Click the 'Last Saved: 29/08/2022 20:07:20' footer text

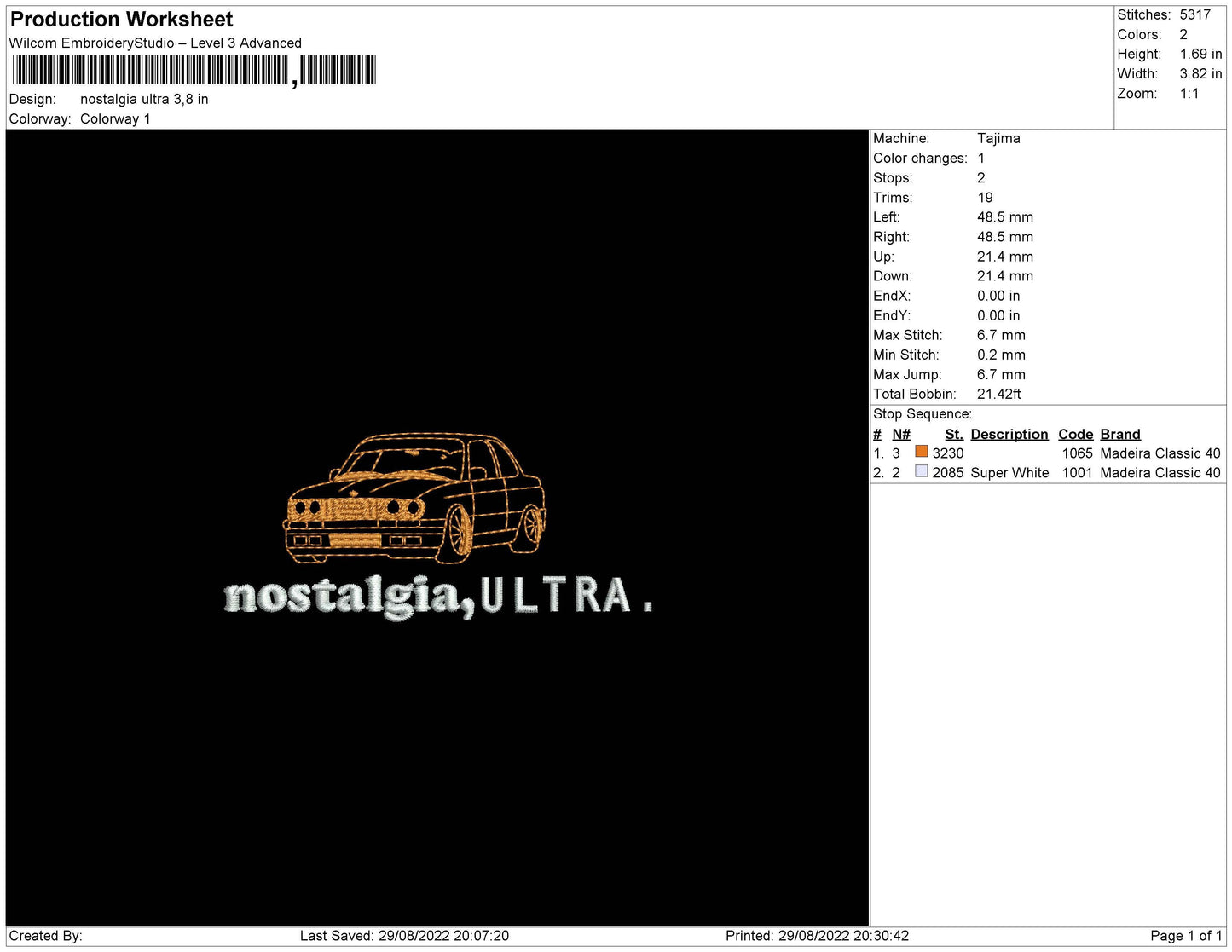click(x=404, y=936)
